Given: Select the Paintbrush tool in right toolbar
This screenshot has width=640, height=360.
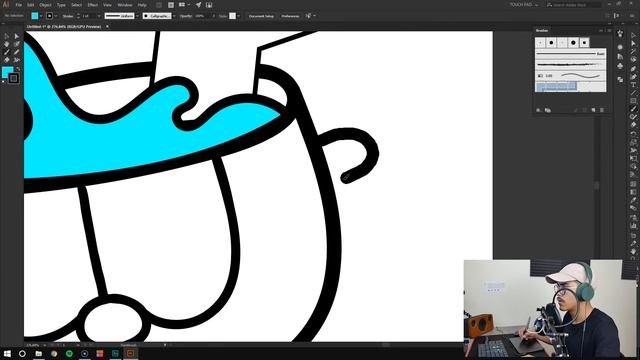Looking at the screenshot, I should (633, 109).
